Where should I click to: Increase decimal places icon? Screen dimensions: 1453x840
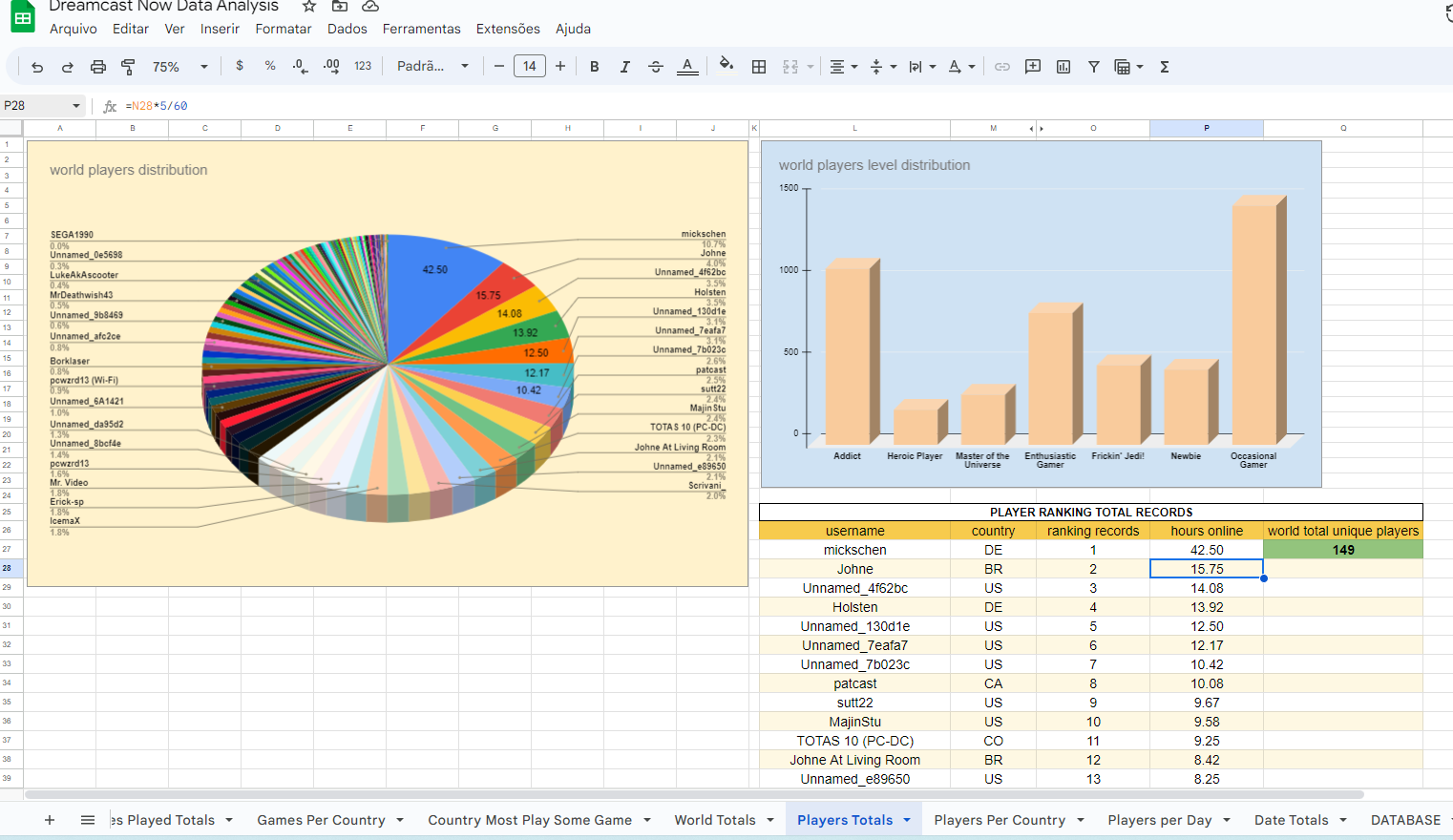pos(331,66)
